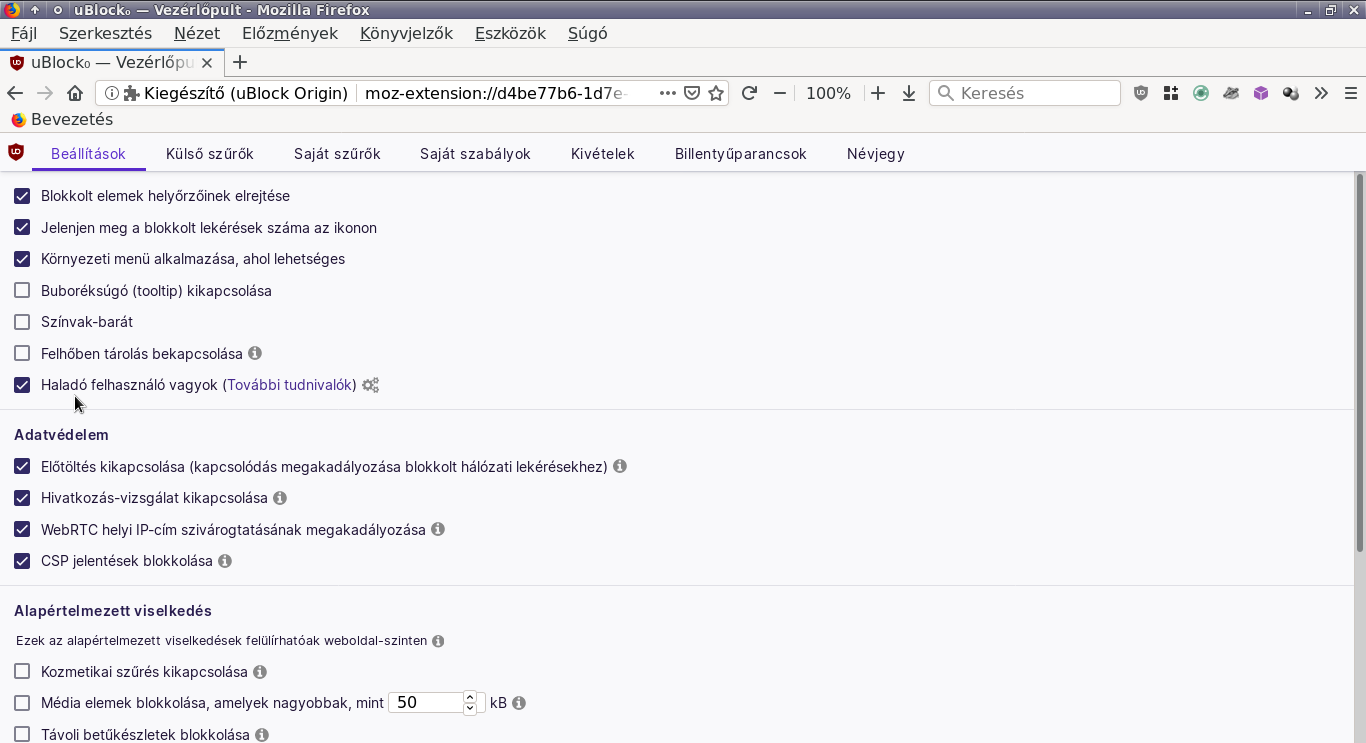Toggle blocked request count on icon checkbox
1366x743 pixels.
(x=22, y=227)
